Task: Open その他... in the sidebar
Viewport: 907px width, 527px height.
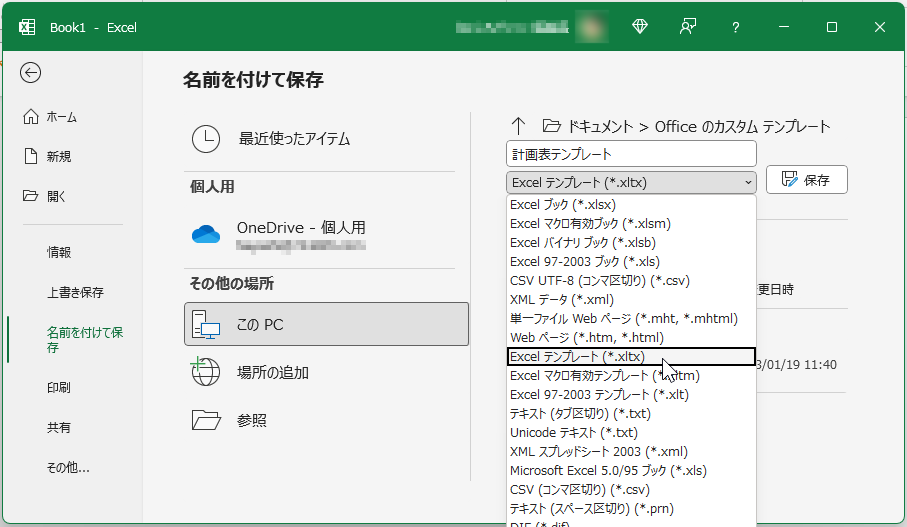Action: 68,467
